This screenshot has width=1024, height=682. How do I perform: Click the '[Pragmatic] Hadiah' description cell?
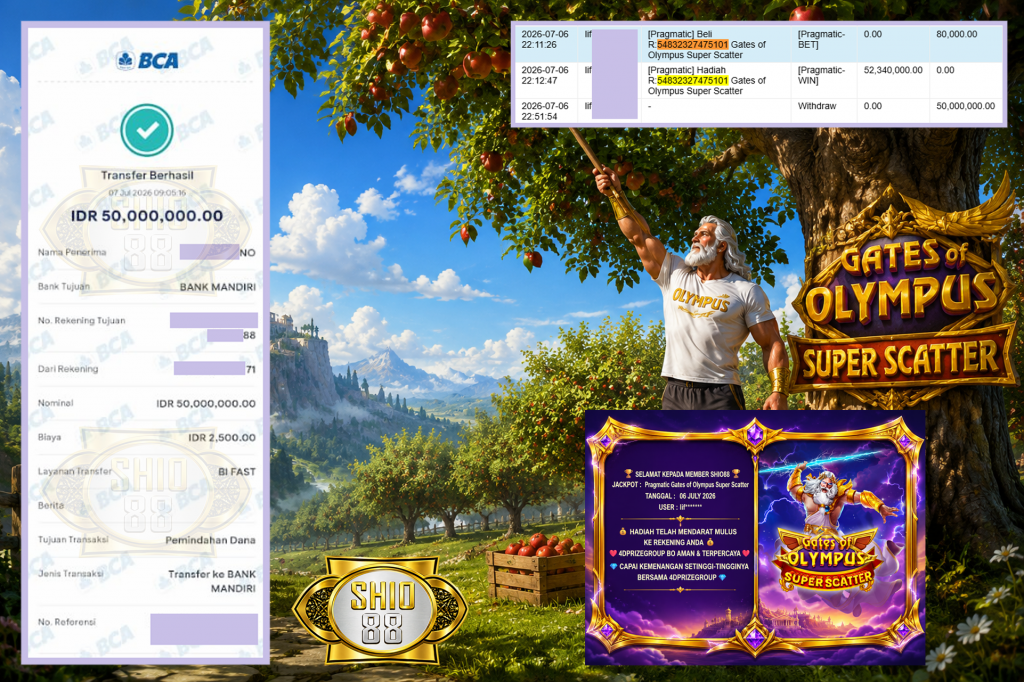coord(707,80)
